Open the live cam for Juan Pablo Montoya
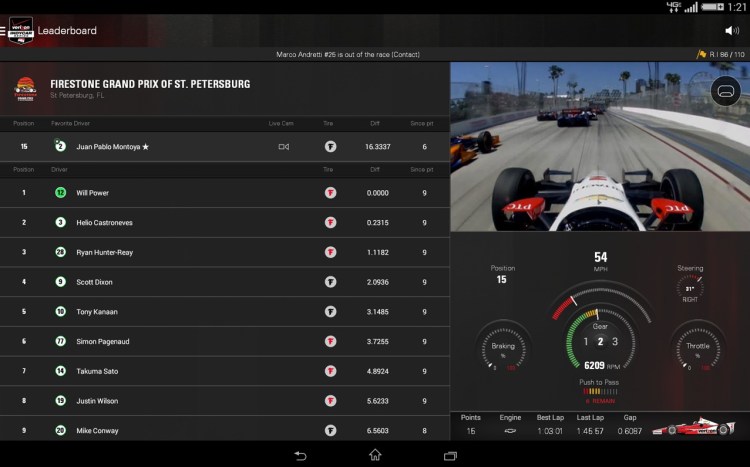Viewport: 750px width, 467px height. [284, 147]
